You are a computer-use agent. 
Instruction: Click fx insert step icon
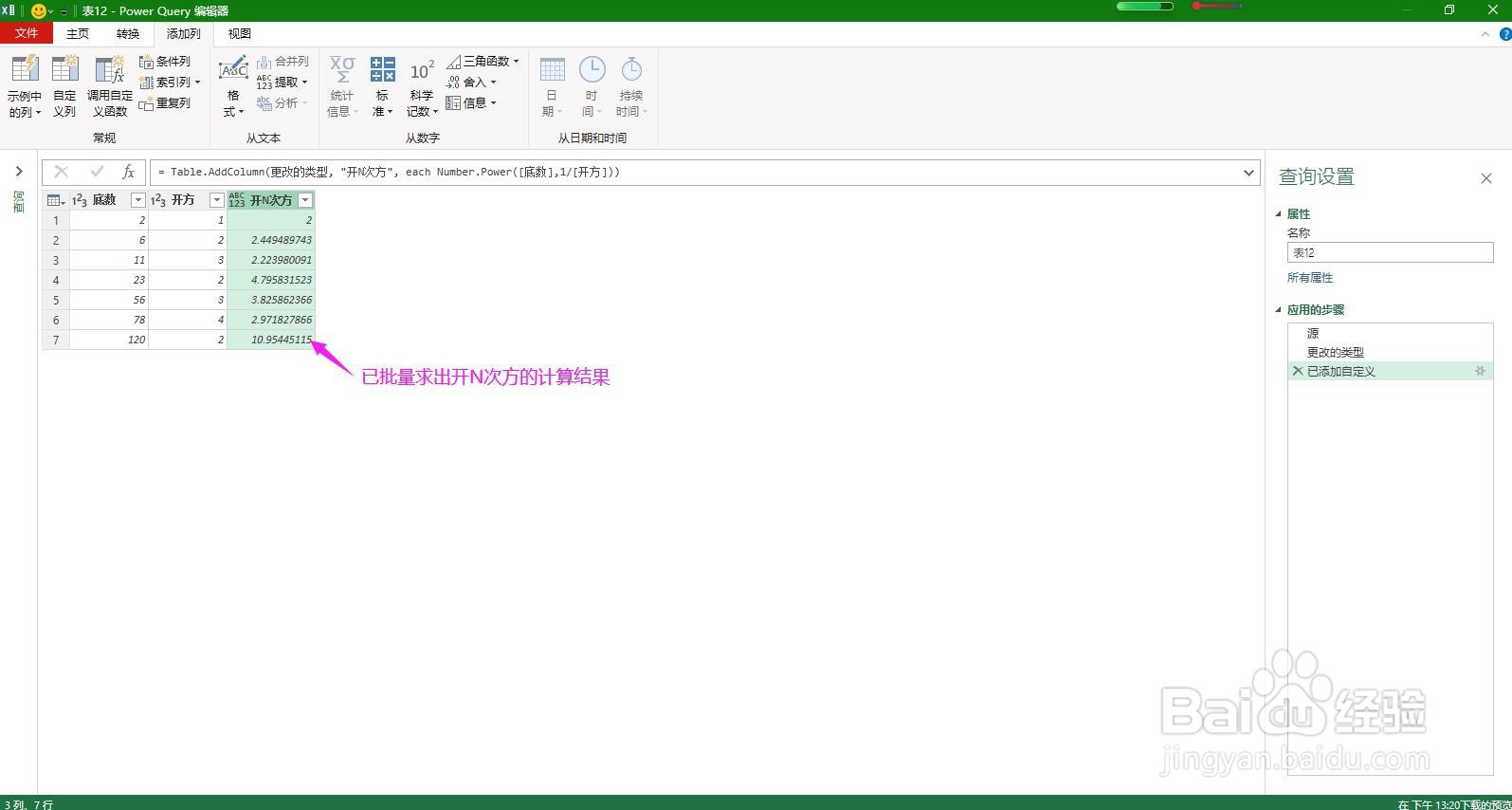(129, 172)
